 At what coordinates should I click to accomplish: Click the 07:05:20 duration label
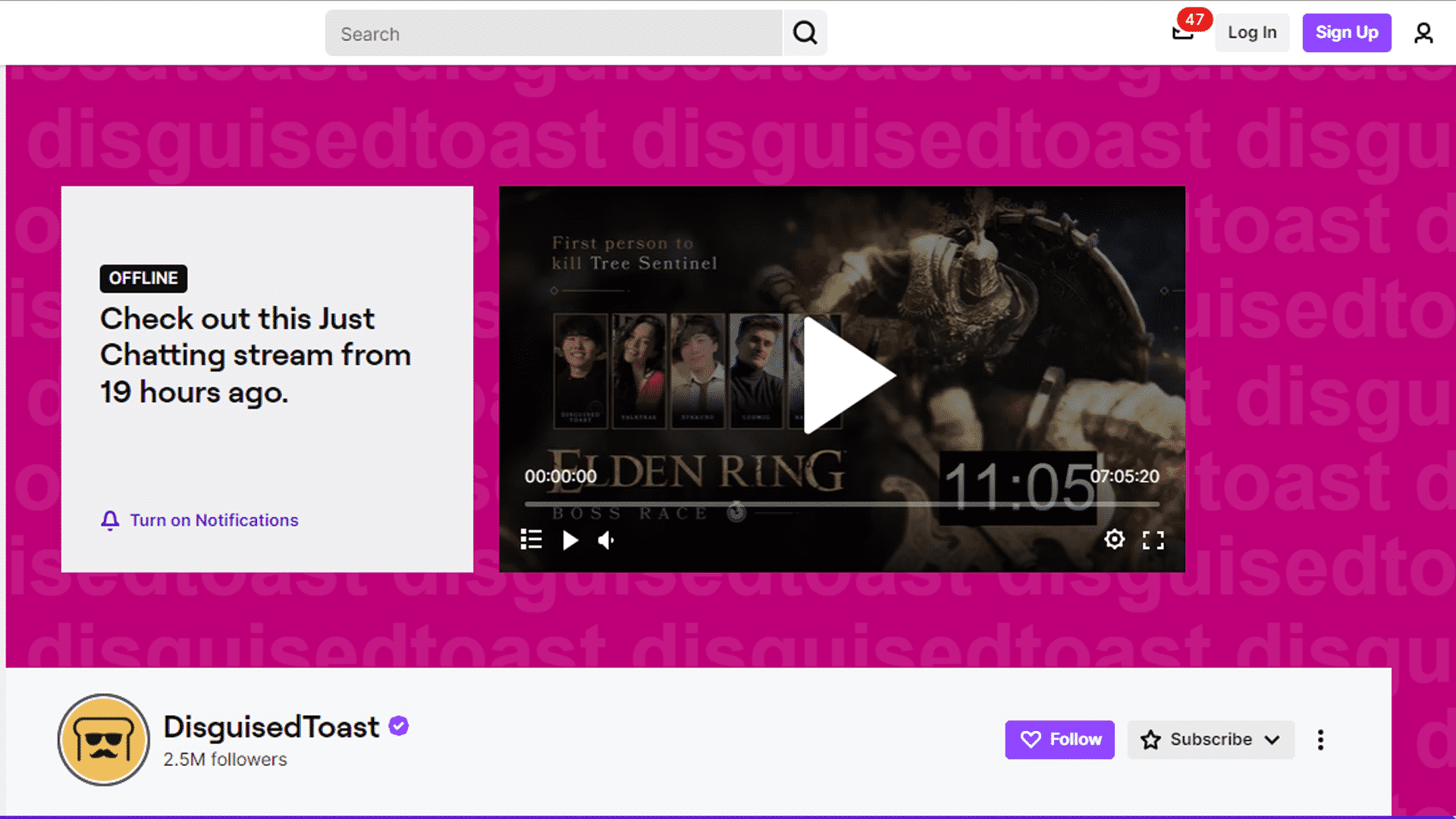point(1125,476)
